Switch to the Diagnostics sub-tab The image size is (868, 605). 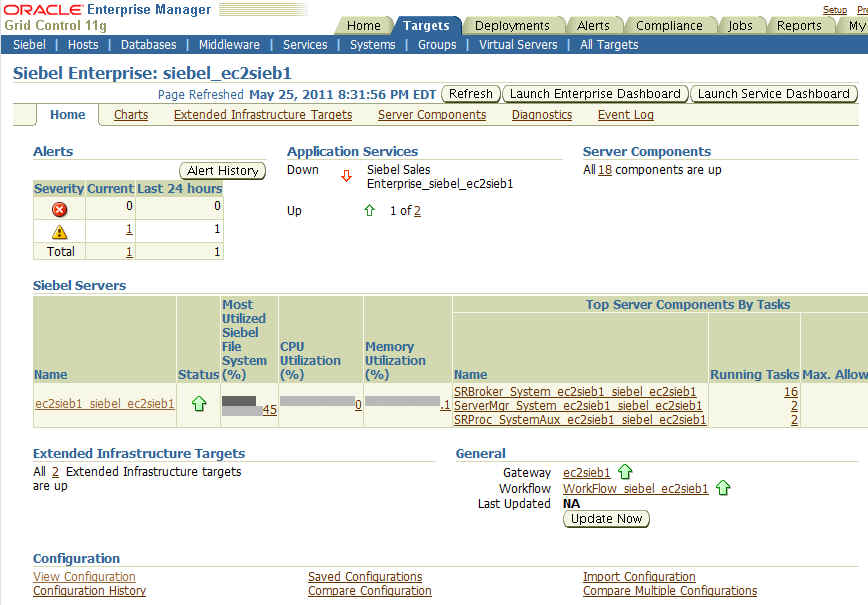coord(542,115)
